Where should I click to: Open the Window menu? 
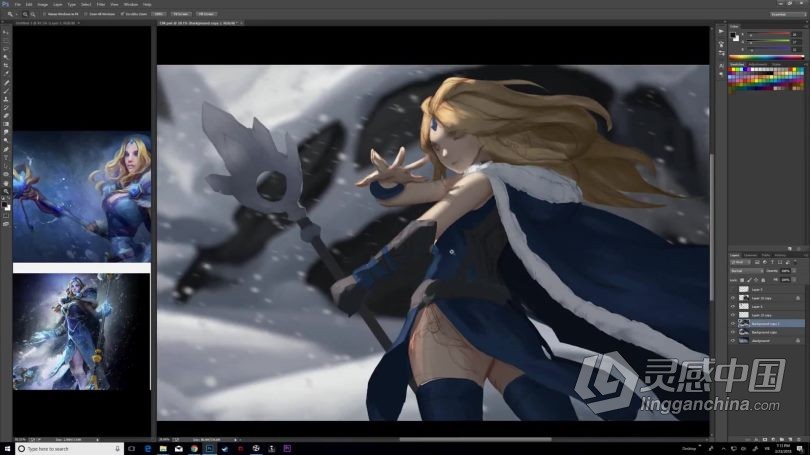tap(131, 4)
